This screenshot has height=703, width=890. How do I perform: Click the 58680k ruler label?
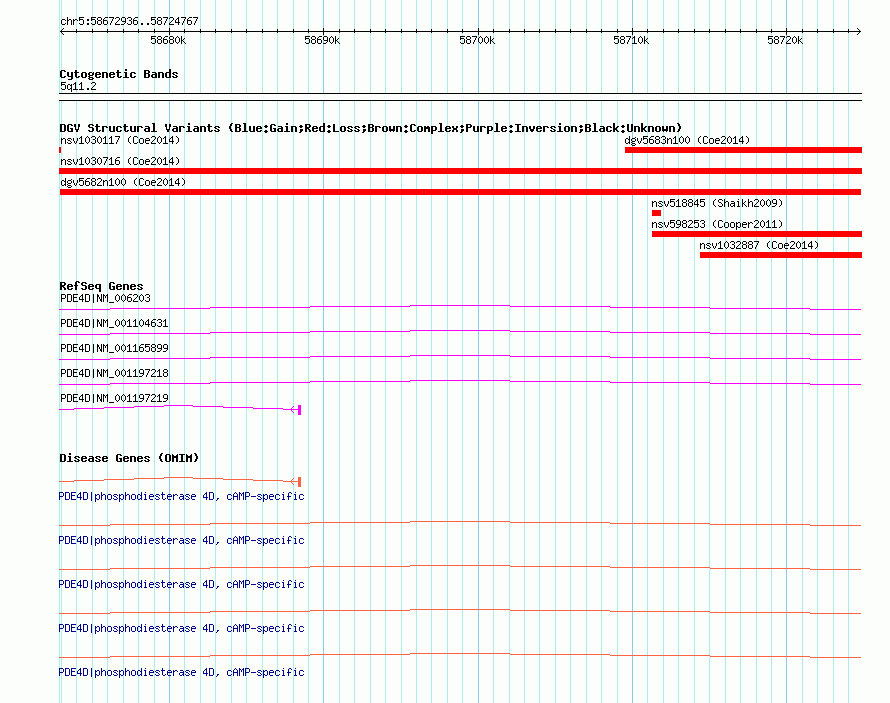pos(168,40)
